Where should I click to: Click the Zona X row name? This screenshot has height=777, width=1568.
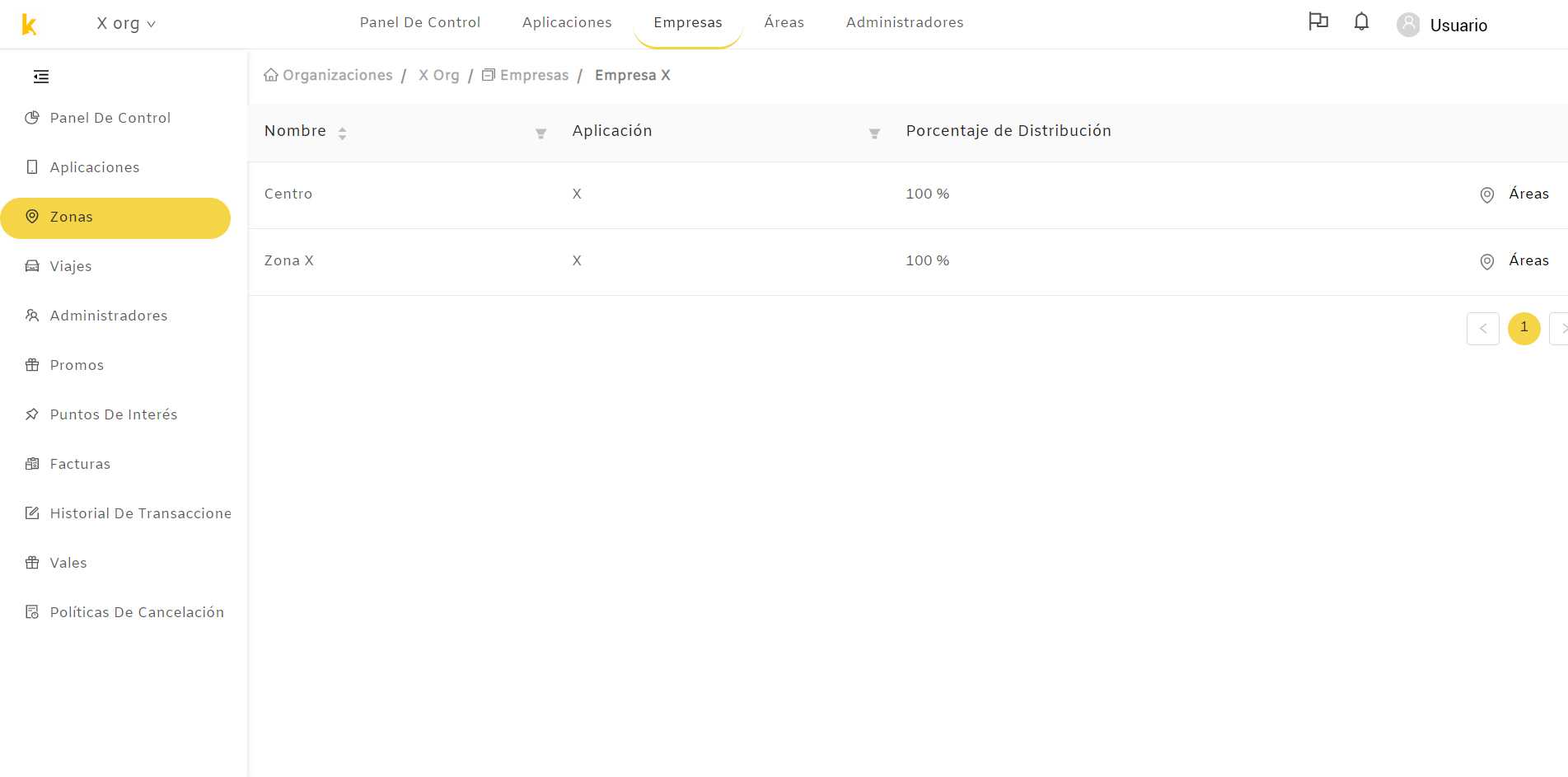tap(289, 260)
